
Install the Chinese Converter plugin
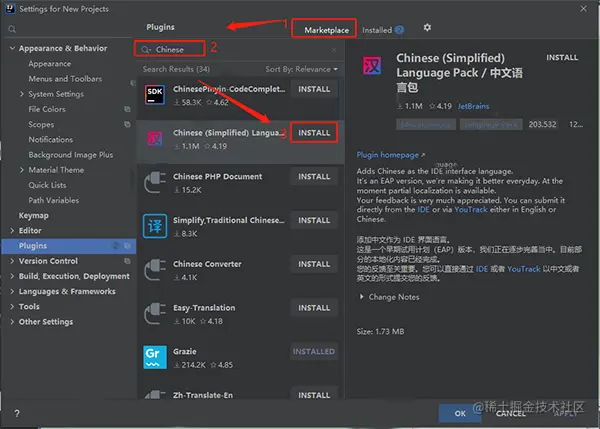point(314,264)
